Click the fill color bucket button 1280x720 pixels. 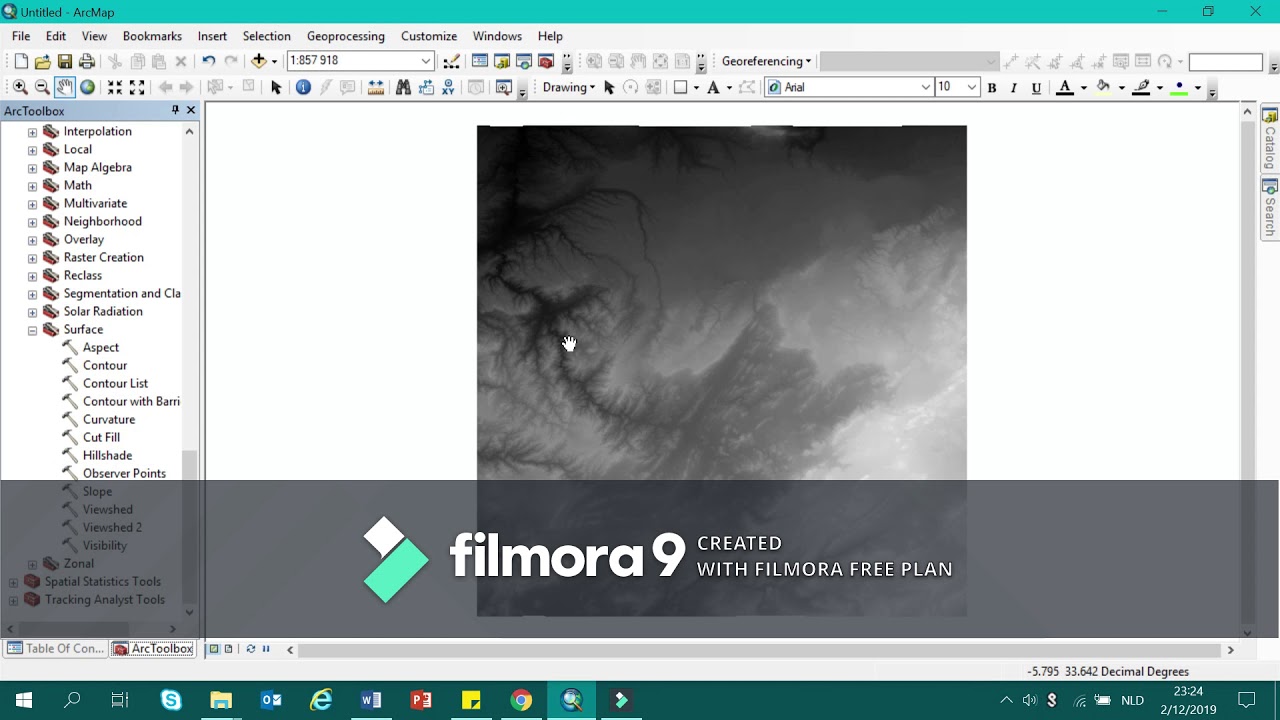pos(1103,88)
